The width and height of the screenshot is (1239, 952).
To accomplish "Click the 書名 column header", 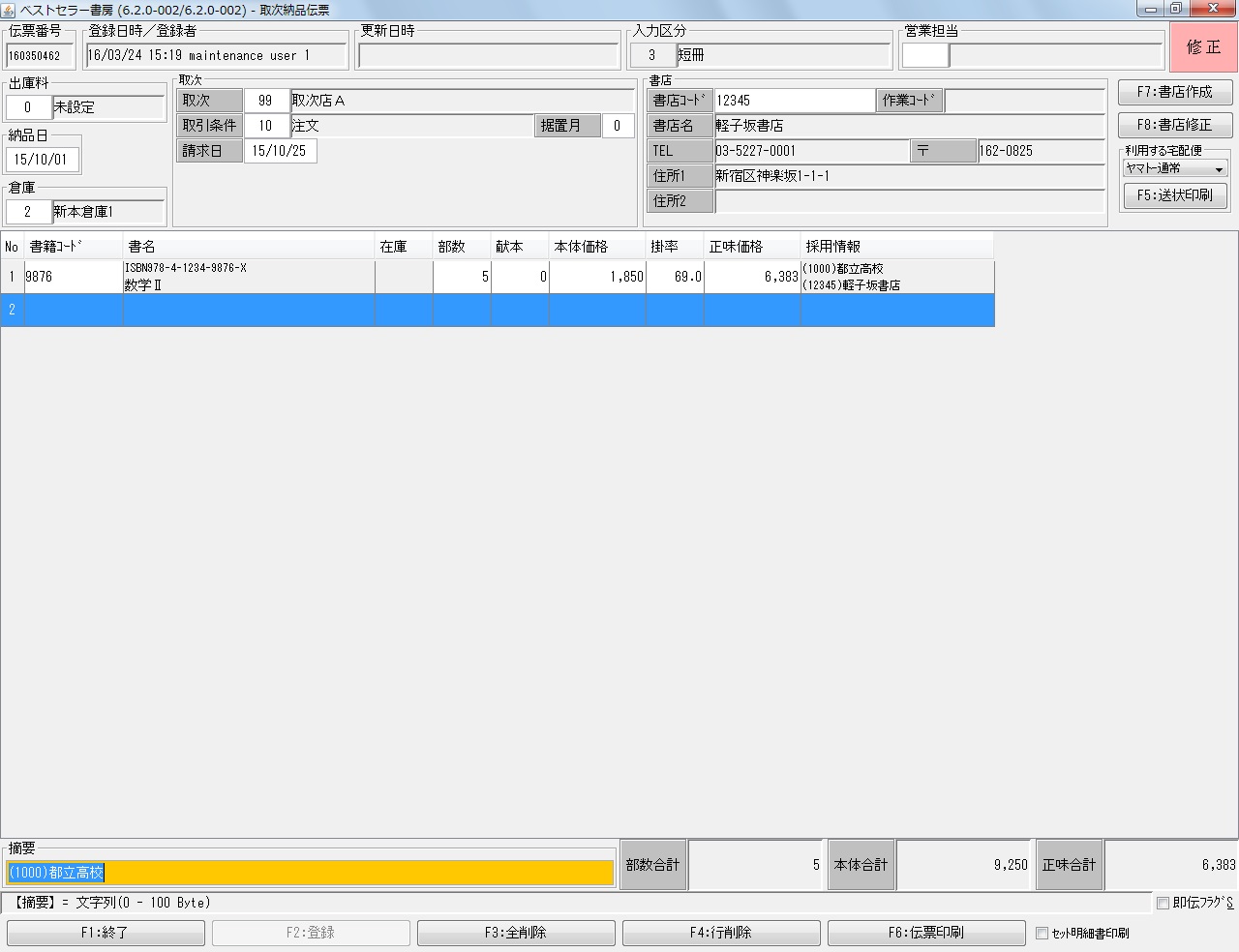I will [248, 247].
